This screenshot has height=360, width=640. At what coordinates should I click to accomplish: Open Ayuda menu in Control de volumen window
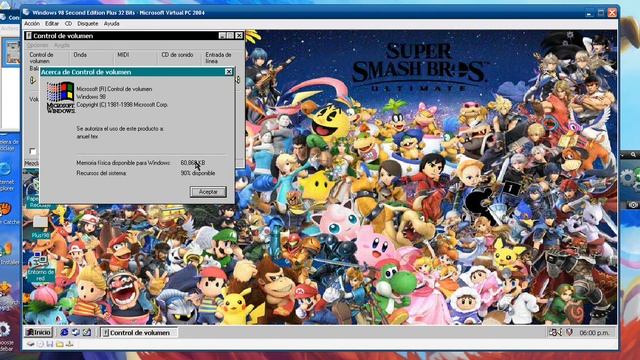click(62, 45)
